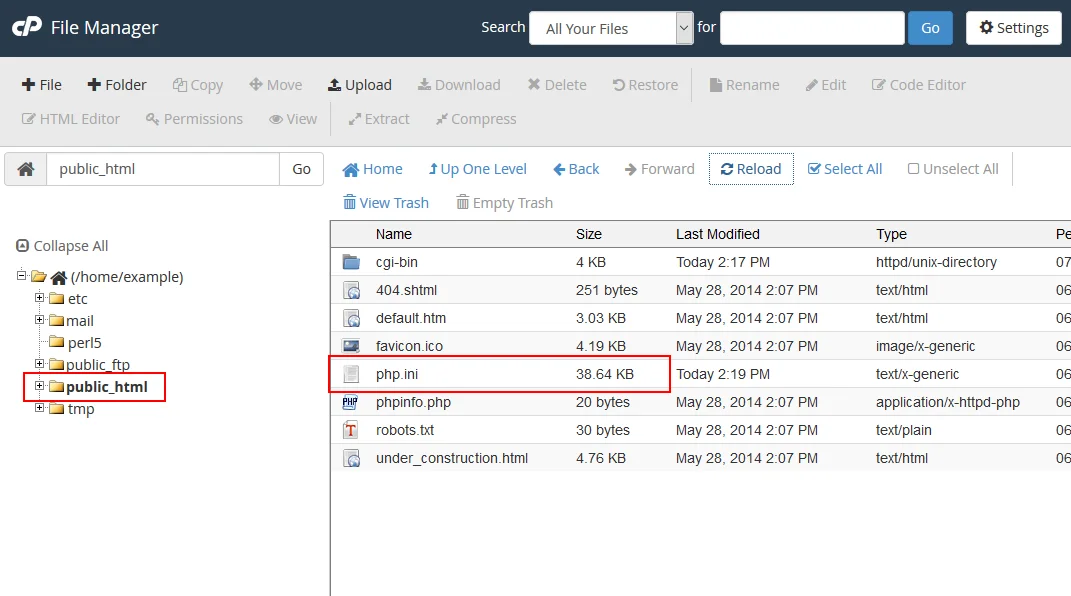1071x596 pixels.
Task: Select the phpinfo.php file icon
Action: pos(351,402)
